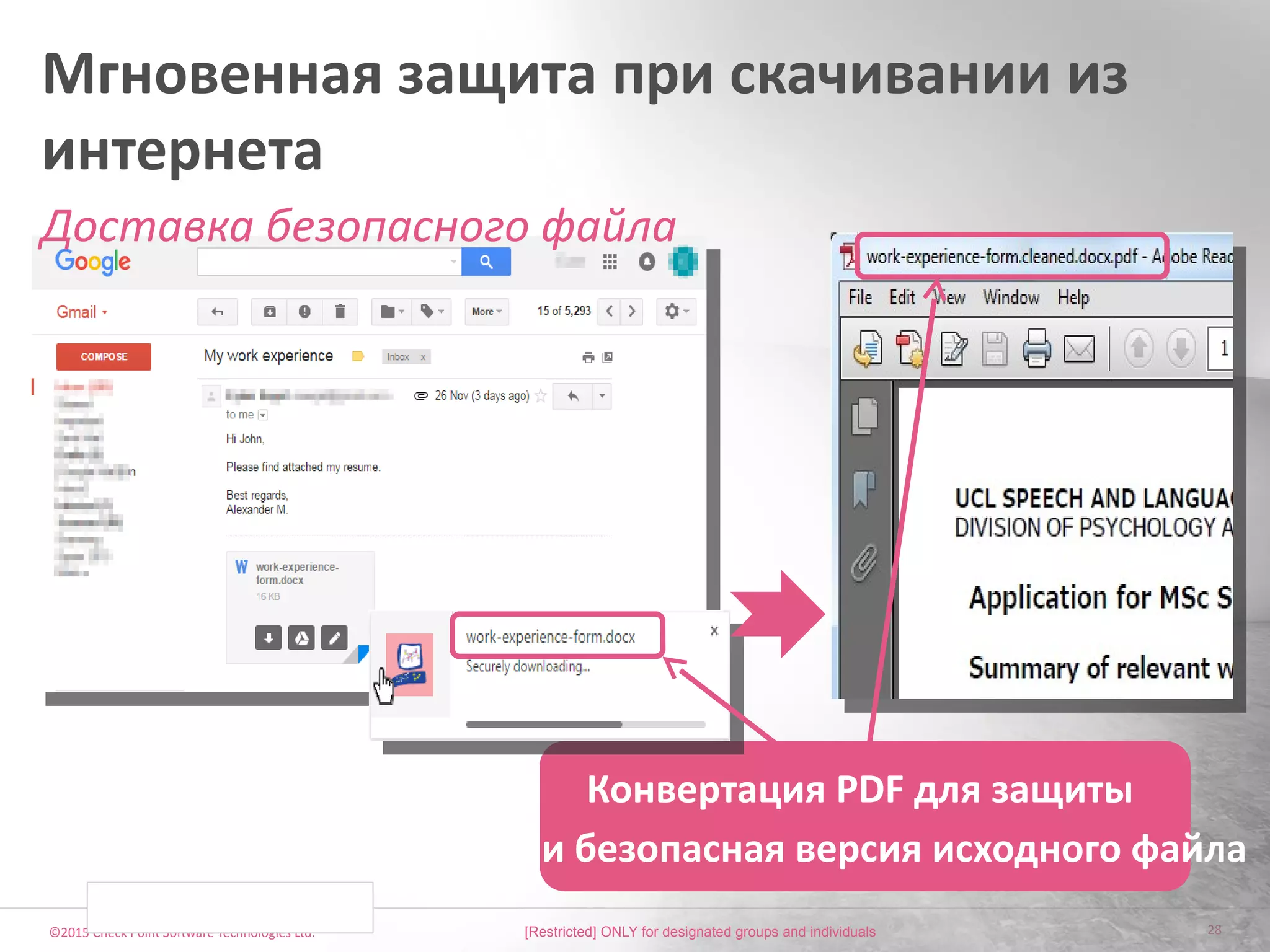Reply to the email with arrow button
The width and height of the screenshot is (1270, 952).
coord(573,396)
